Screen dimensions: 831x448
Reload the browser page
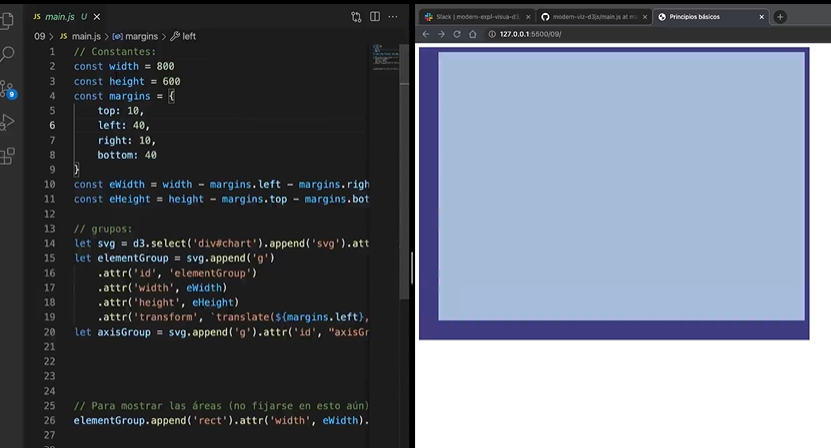click(x=457, y=34)
